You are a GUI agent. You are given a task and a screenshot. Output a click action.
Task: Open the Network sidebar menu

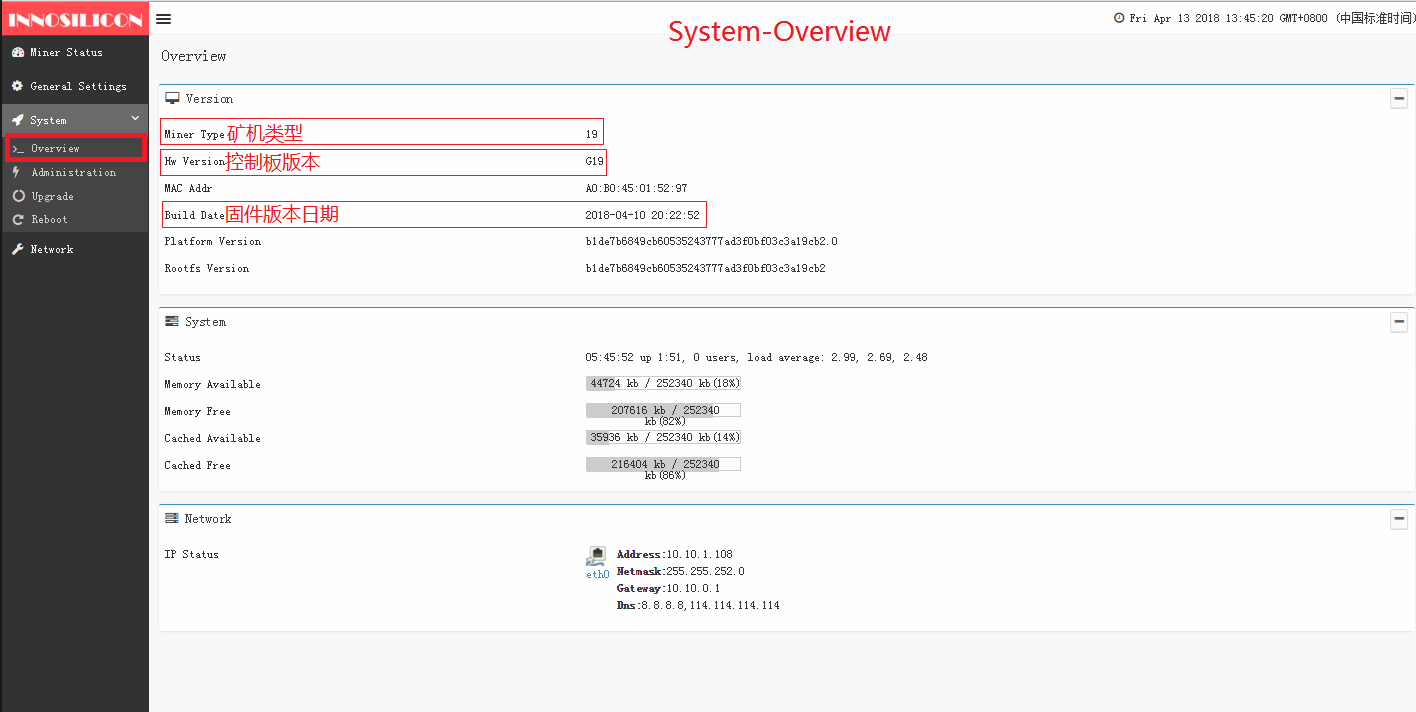pyautogui.click(x=52, y=249)
